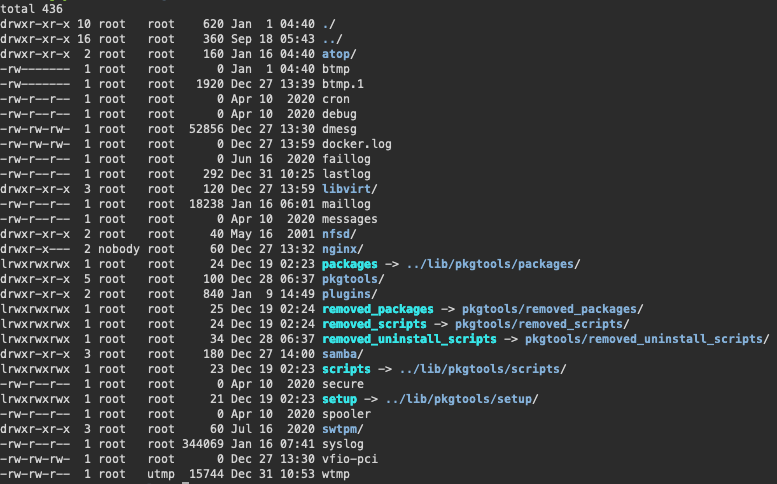The image size is (777, 484).
Task: Select the lastlog file name
Action: 346,174
